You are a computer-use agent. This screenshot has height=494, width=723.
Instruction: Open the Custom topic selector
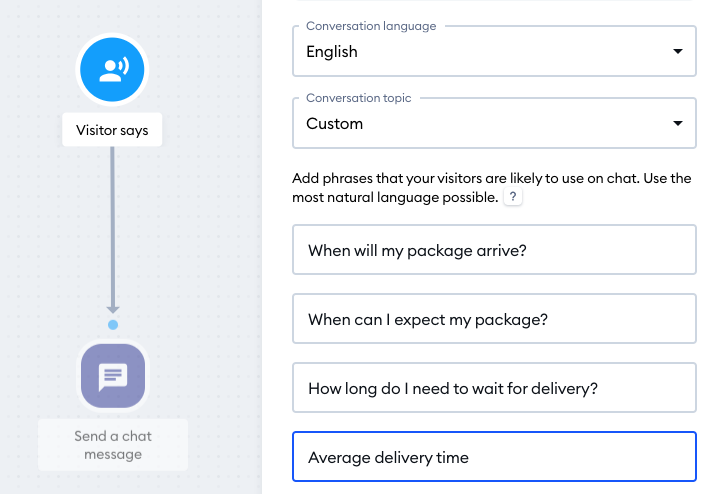[494, 123]
